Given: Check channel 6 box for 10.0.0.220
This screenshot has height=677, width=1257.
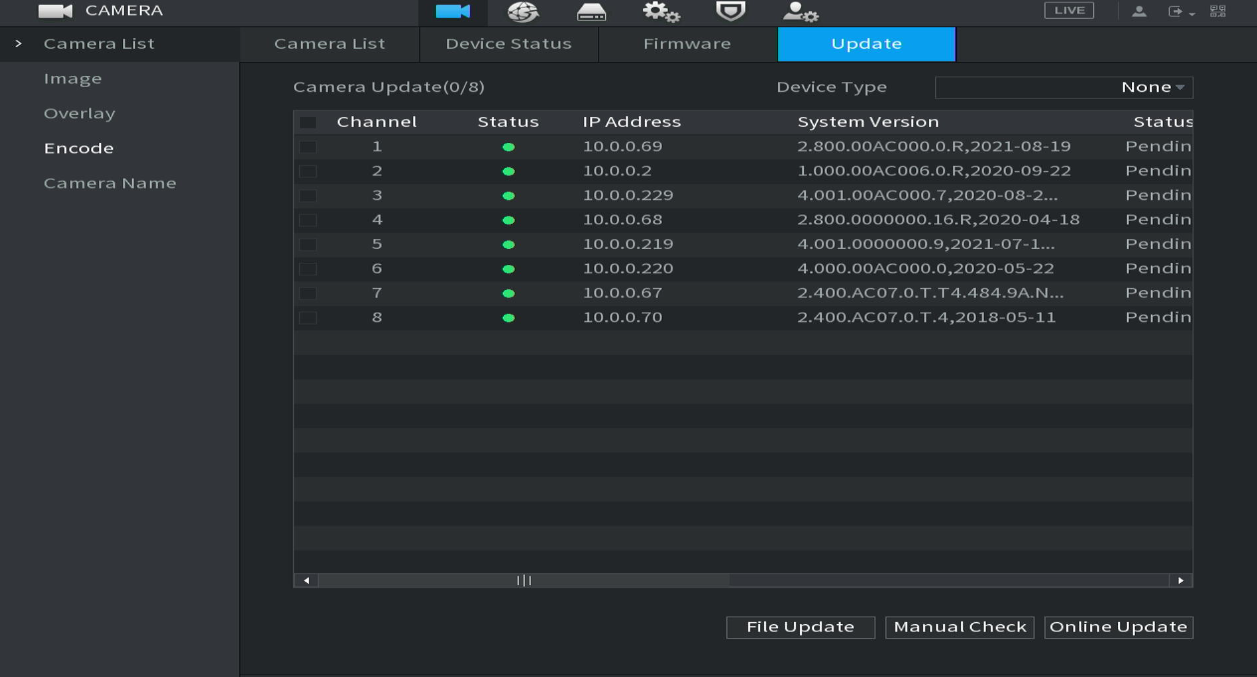Looking at the screenshot, I should tap(308, 268).
